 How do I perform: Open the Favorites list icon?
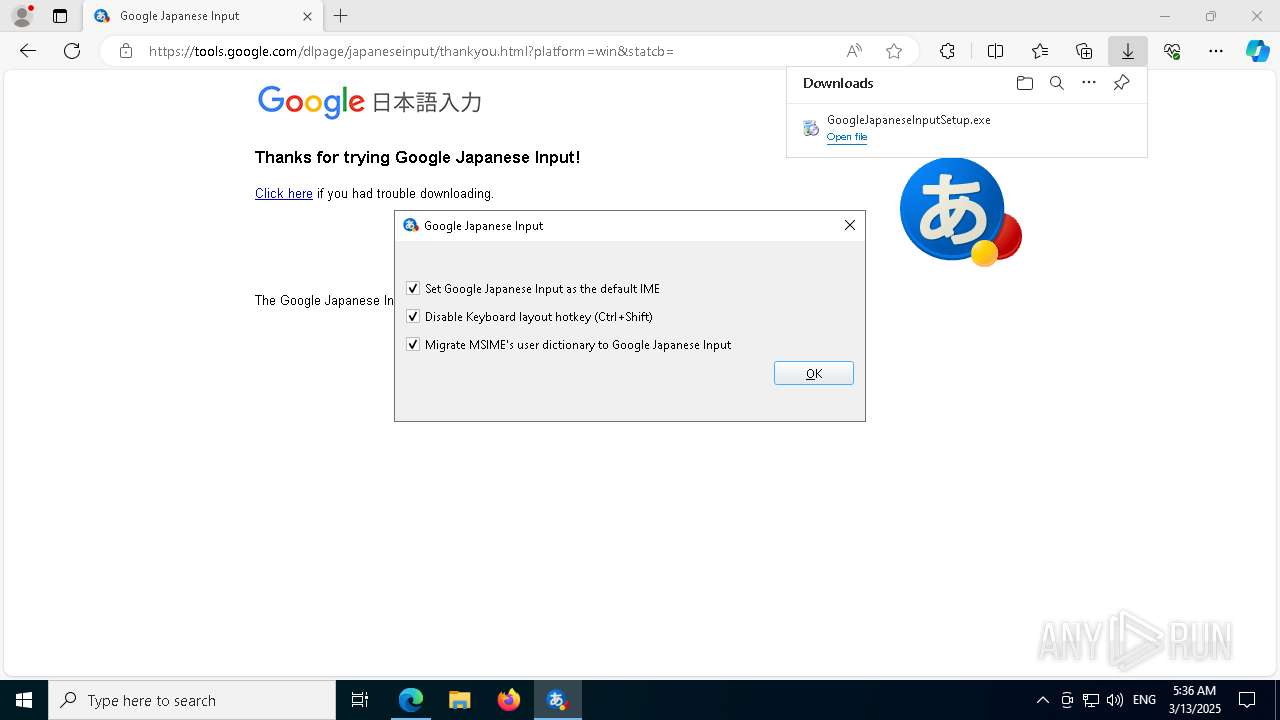(1040, 51)
